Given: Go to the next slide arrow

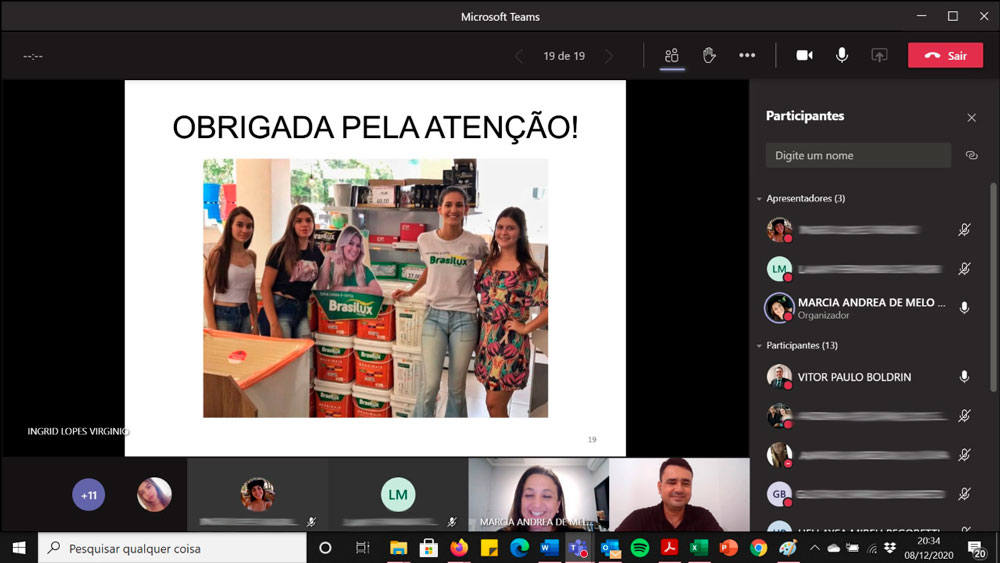Looking at the screenshot, I should [x=609, y=56].
